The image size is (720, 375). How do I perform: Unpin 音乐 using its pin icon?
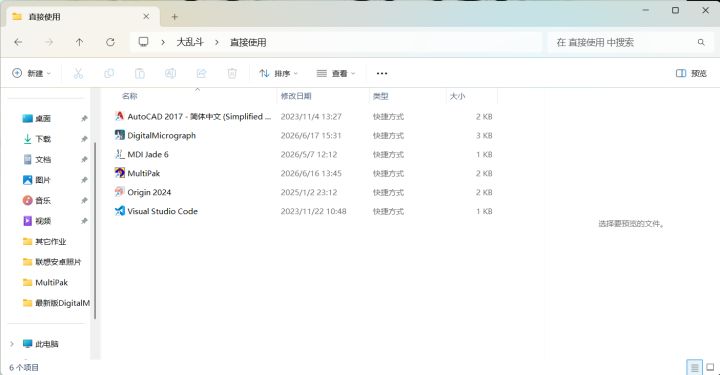coord(84,201)
